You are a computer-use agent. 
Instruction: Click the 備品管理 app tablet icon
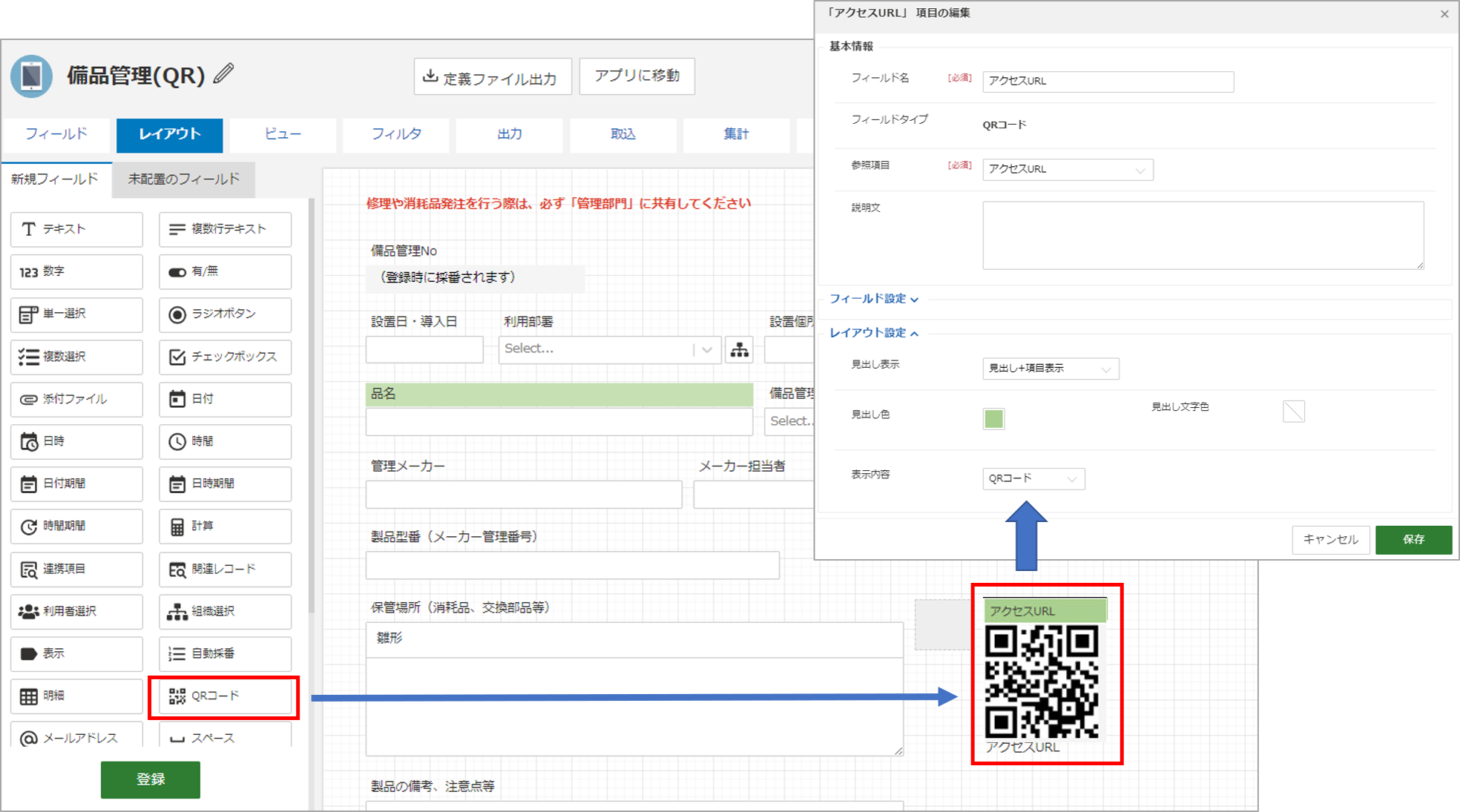point(32,76)
